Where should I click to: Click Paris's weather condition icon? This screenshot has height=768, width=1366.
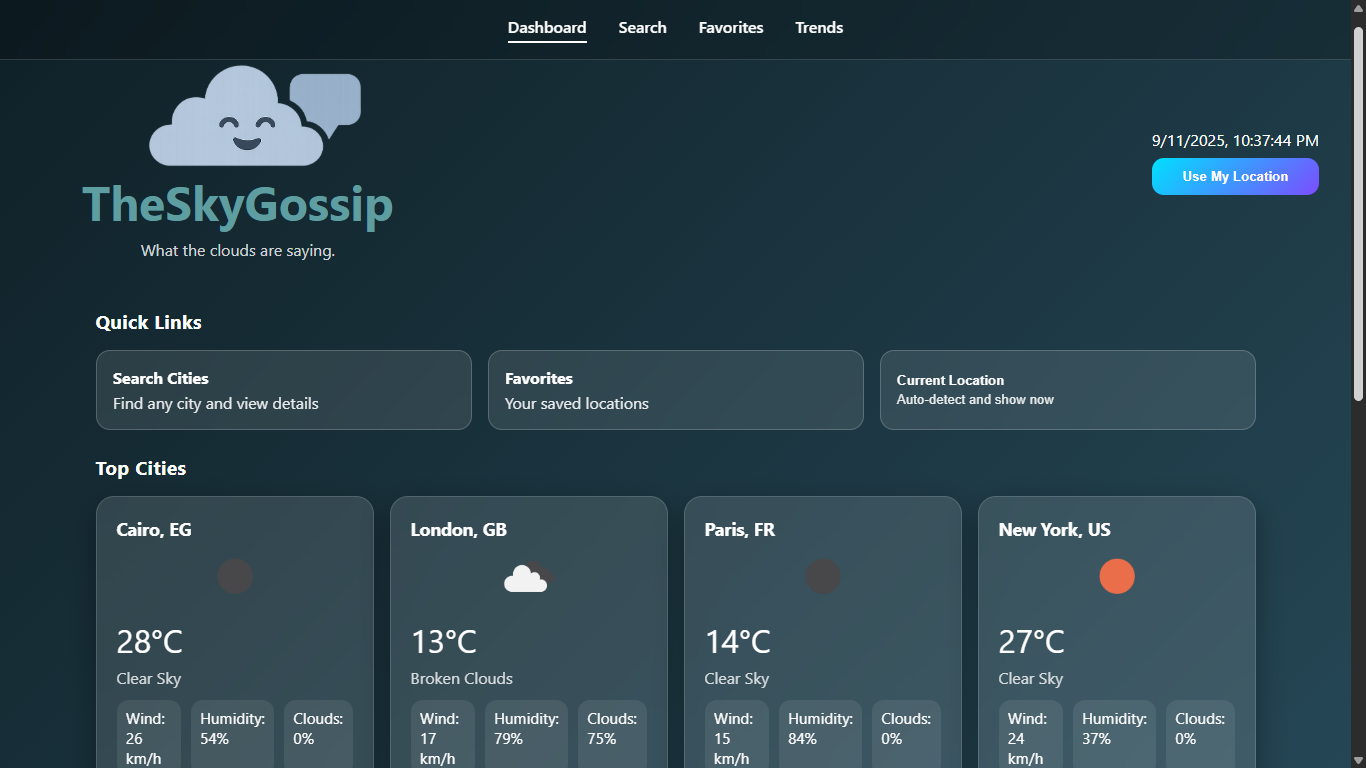(x=823, y=576)
